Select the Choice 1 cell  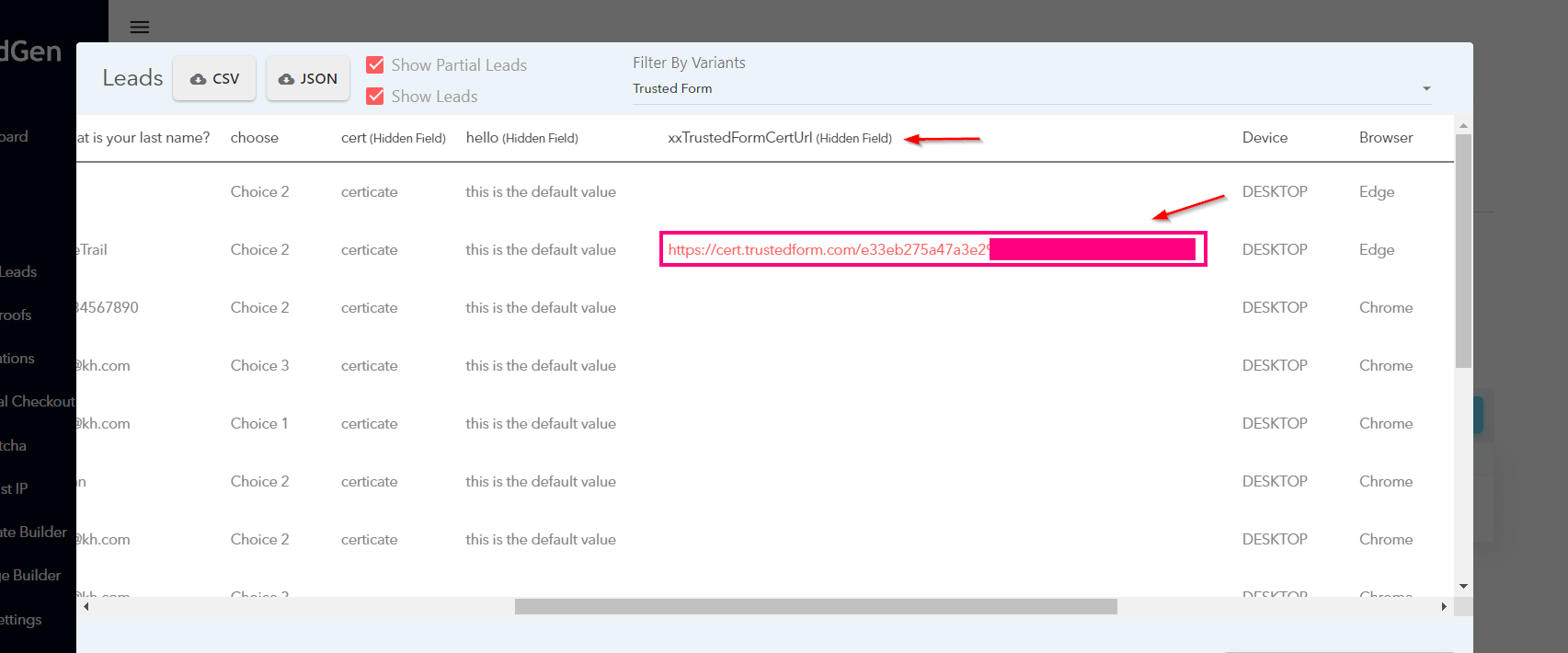(259, 423)
